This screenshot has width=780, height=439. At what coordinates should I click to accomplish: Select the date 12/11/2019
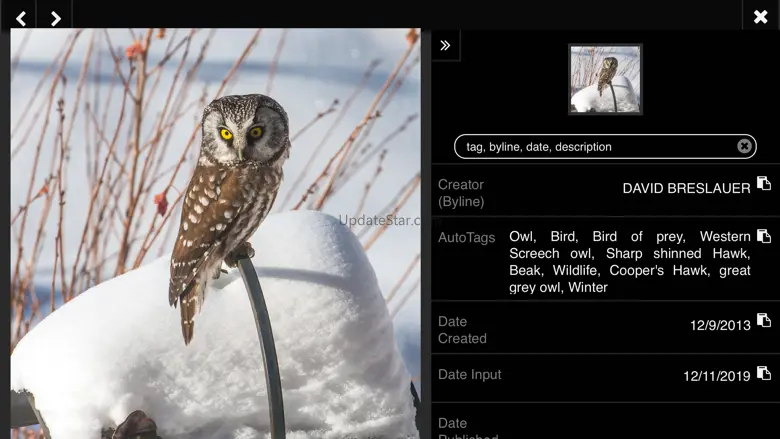[716, 376]
